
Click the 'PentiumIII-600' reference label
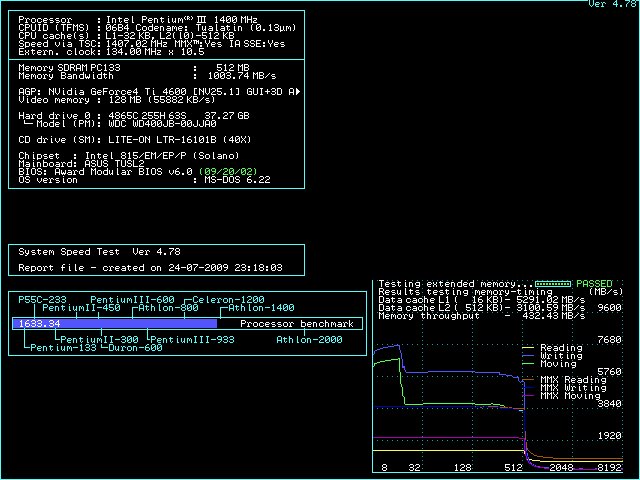coord(132,300)
